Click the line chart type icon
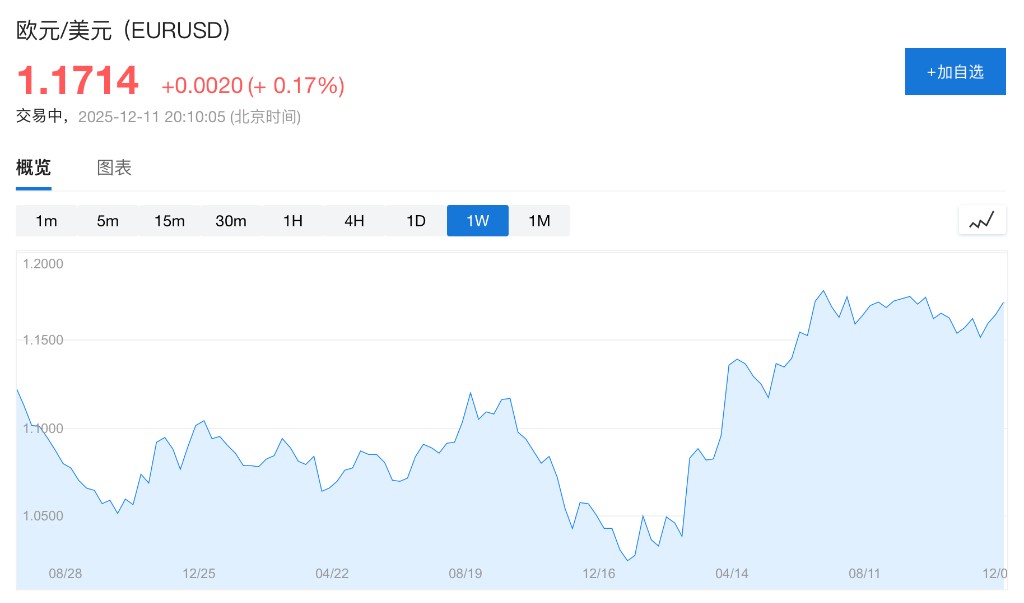The width and height of the screenshot is (1024, 603). tap(981, 220)
